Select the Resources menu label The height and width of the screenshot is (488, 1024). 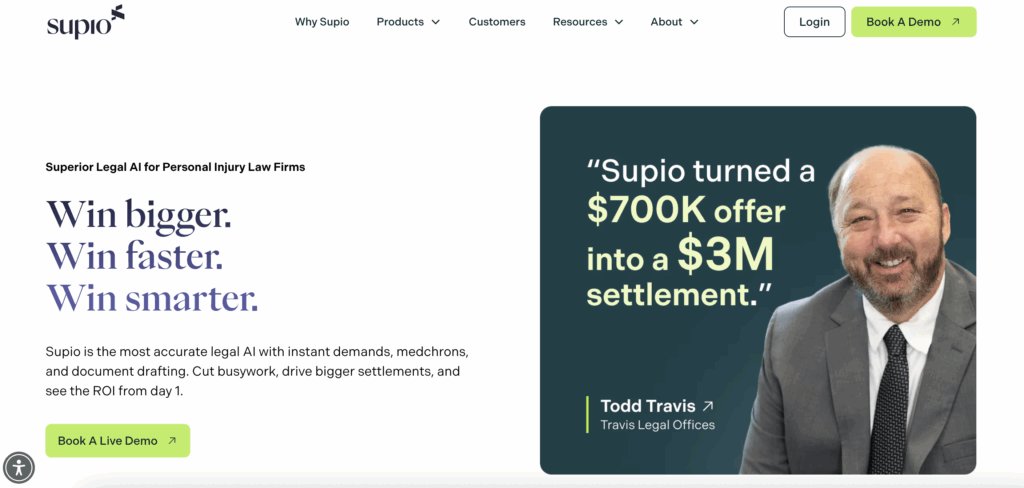tap(580, 22)
